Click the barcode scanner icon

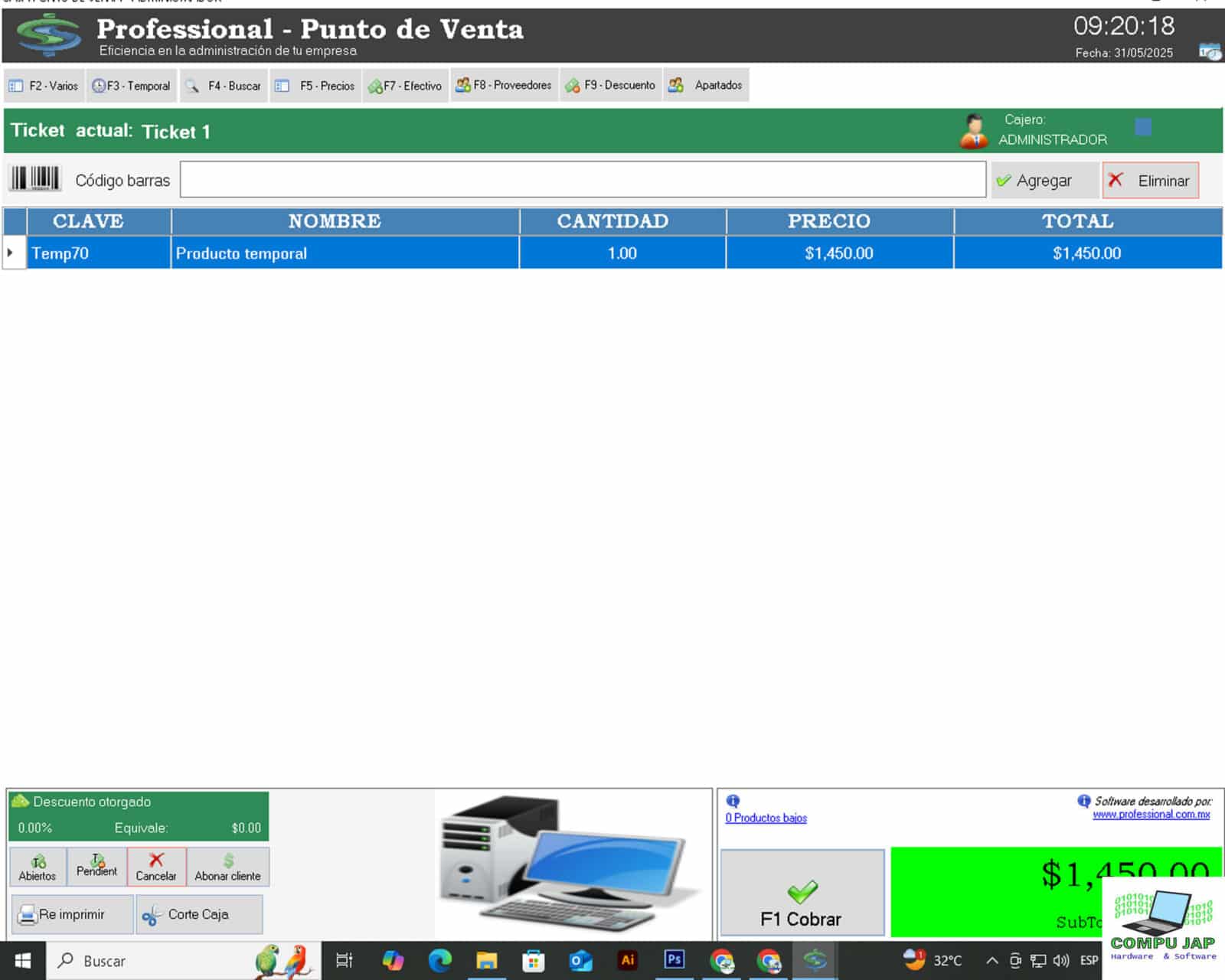34,178
